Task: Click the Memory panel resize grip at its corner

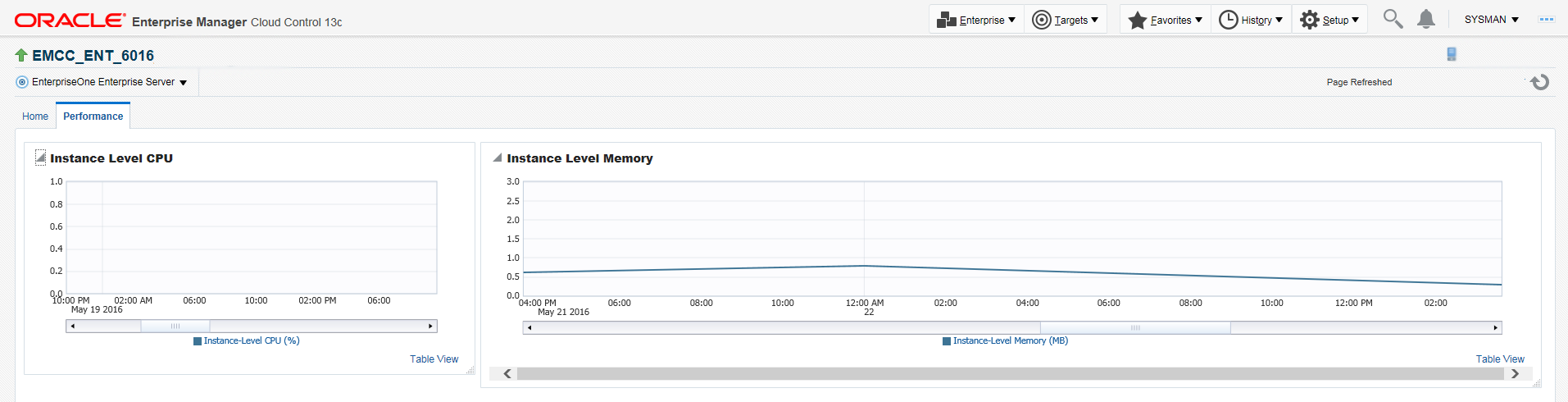Action: [x=1536, y=383]
